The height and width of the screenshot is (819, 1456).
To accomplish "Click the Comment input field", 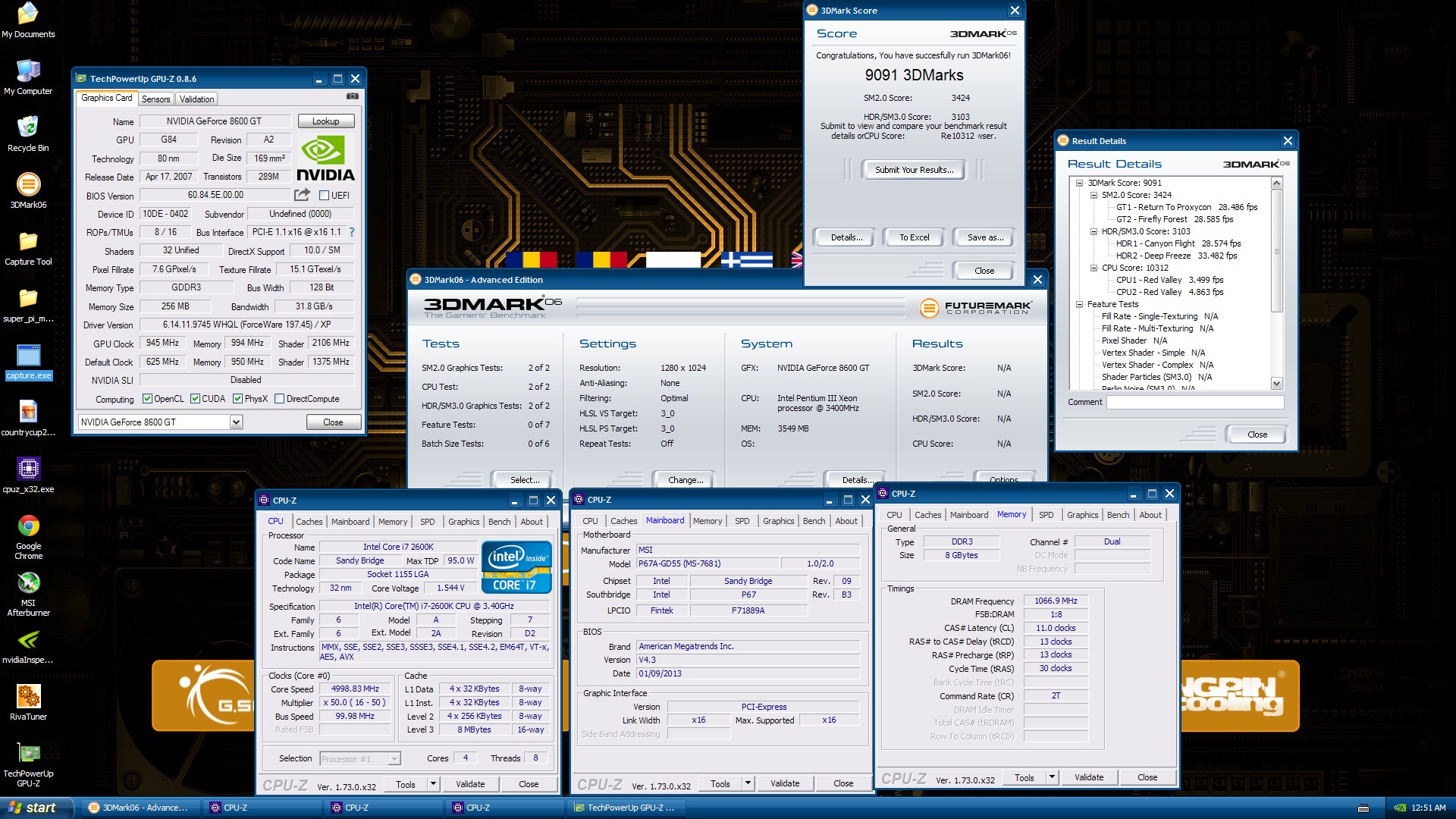I will coord(1194,403).
